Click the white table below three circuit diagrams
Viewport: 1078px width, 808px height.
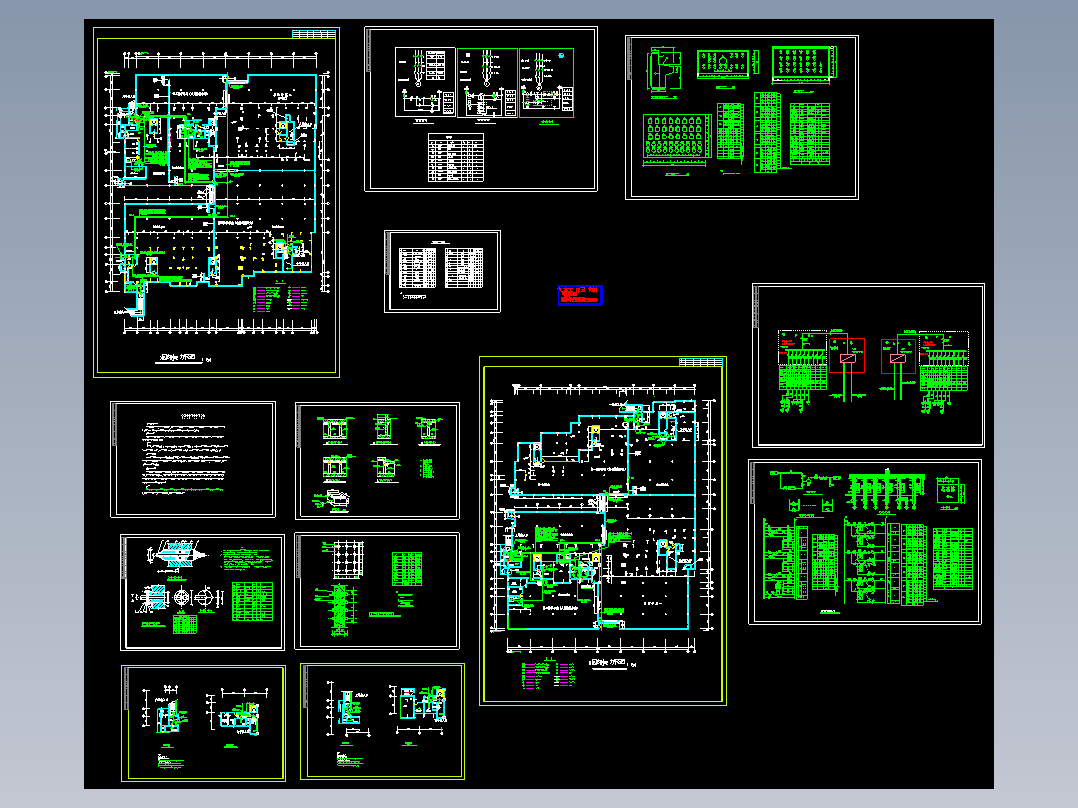point(456,157)
